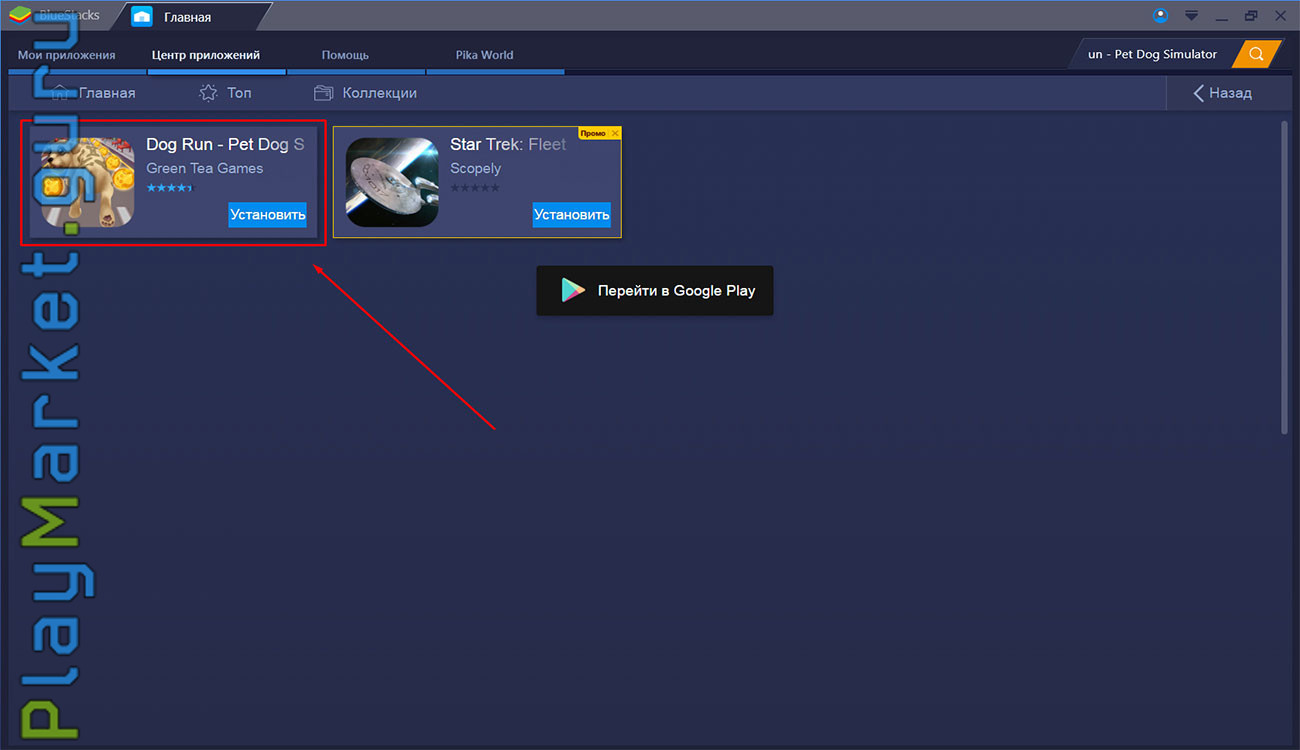Click the vertical scrollbar on the right
This screenshot has width=1300, height=750.
coord(1284,278)
